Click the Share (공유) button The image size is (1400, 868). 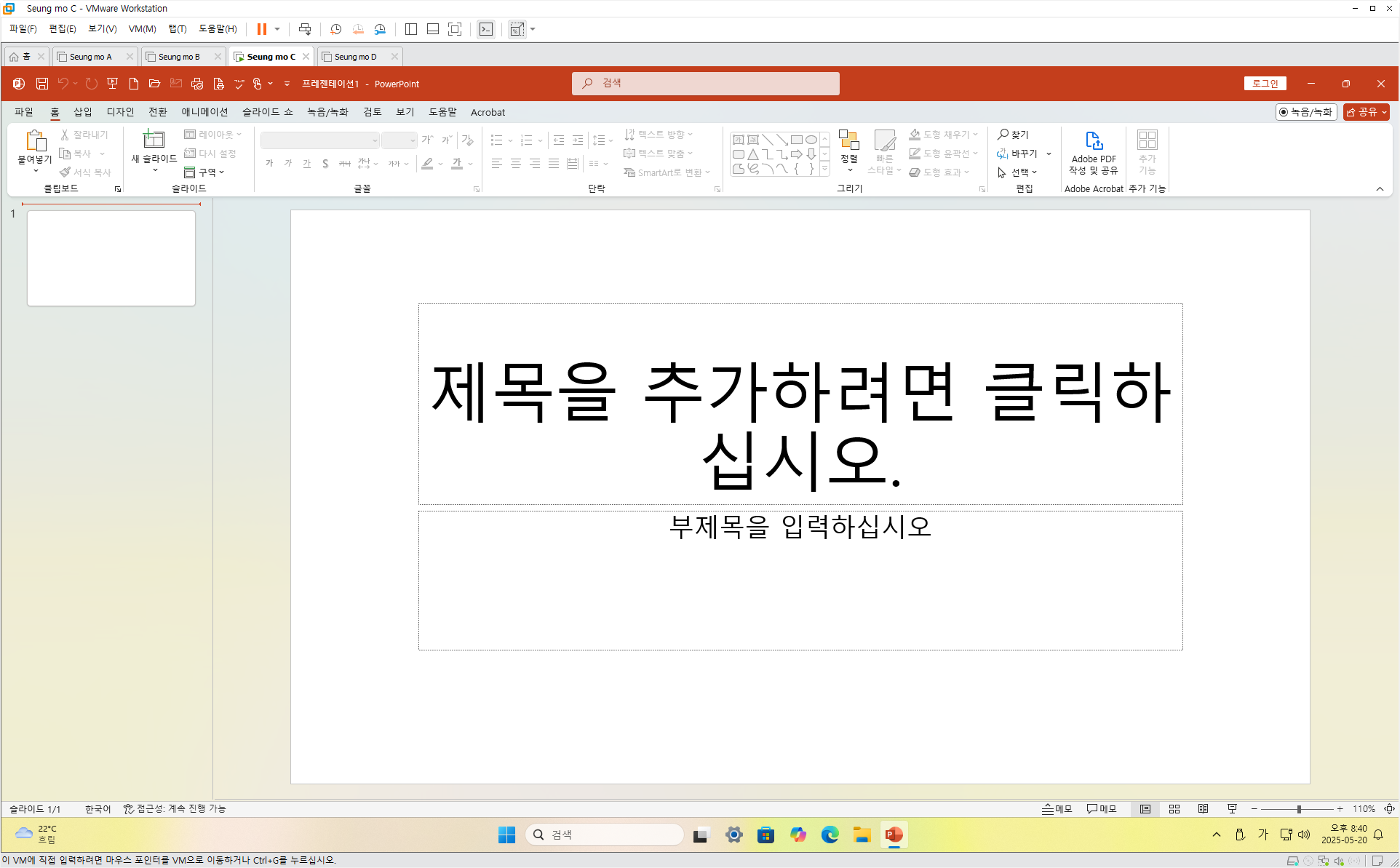pos(1364,112)
